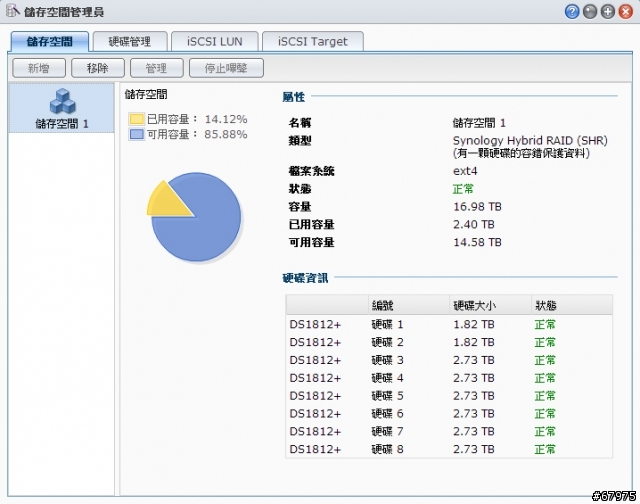Click 1.82 TB size of 硬碟 1

473,324
